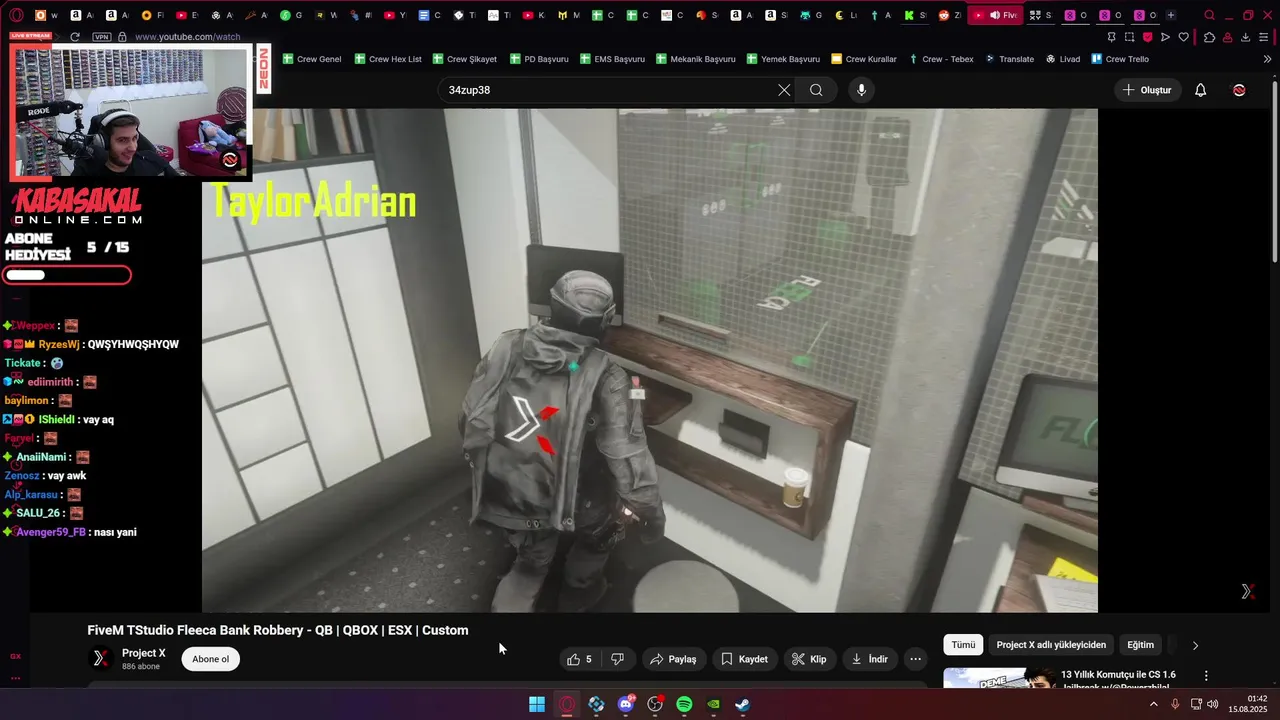This screenshot has height=720, width=1280.
Task: Open the browser downloads icon
Action: pyautogui.click(x=1245, y=37)
